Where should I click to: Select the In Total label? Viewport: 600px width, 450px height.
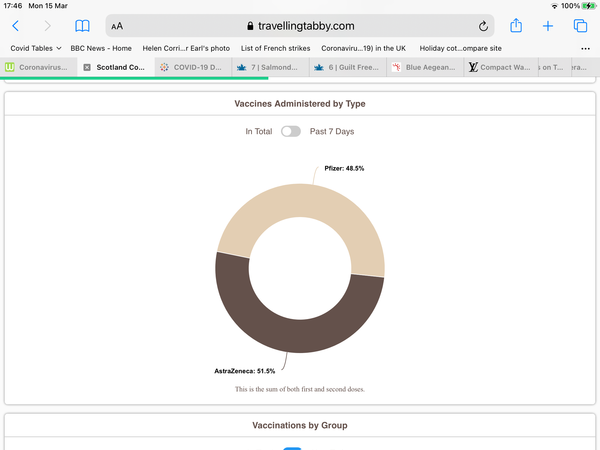coord(259,131)
